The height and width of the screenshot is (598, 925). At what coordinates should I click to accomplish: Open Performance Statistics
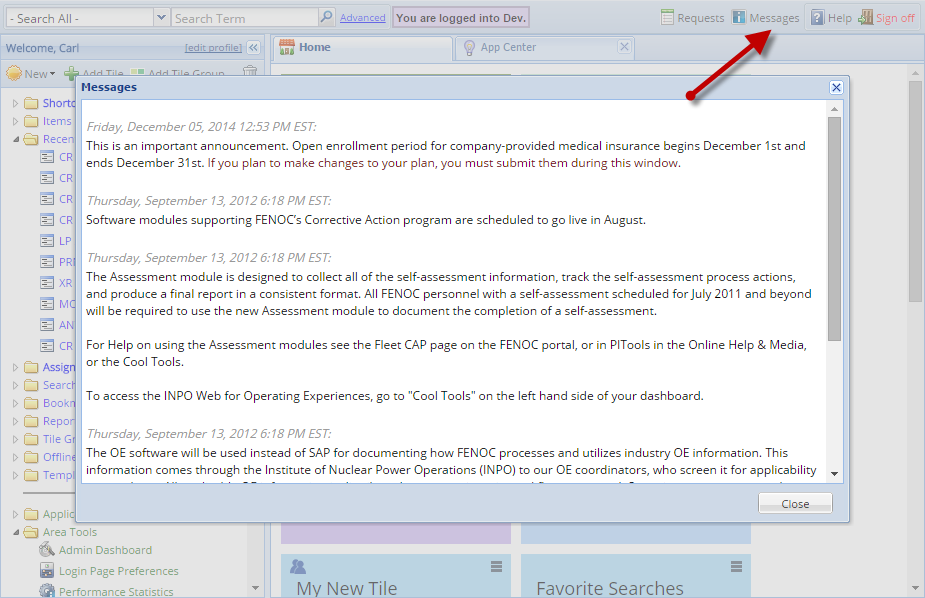(x=116, y=592)
